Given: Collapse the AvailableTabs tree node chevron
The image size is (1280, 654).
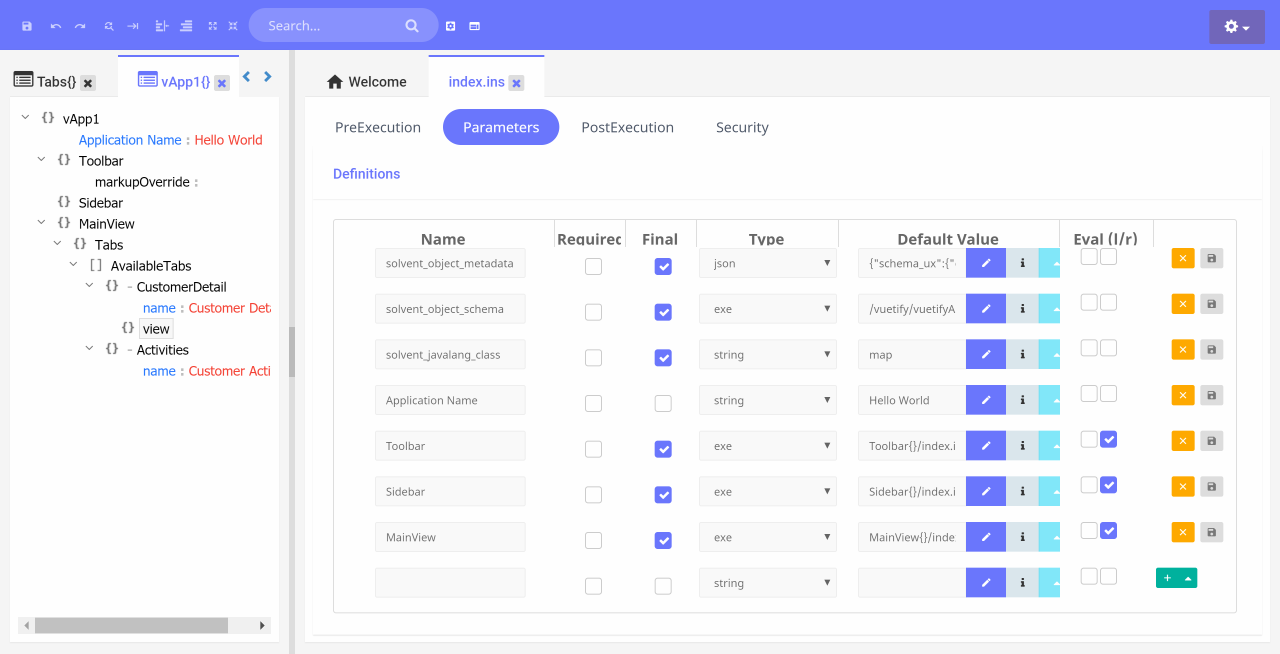Looking at the screenshot, I should [73, 265].
